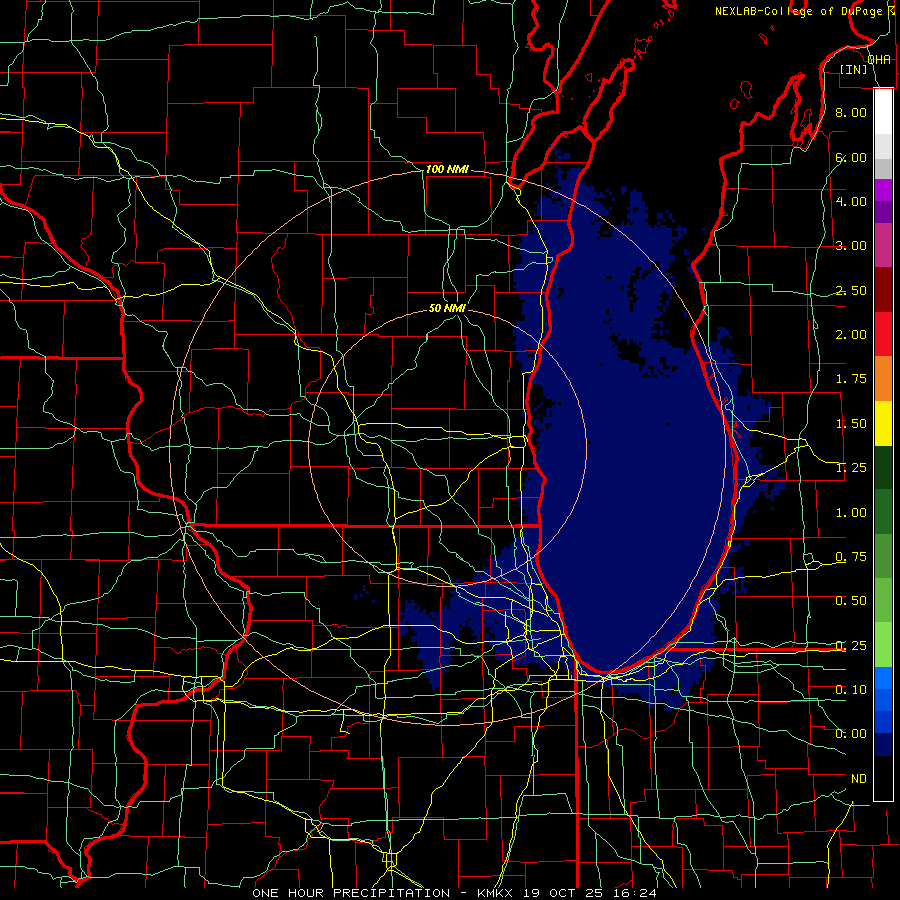
Task: Click the 3.00 legend value
Action: tap(851, 246)
